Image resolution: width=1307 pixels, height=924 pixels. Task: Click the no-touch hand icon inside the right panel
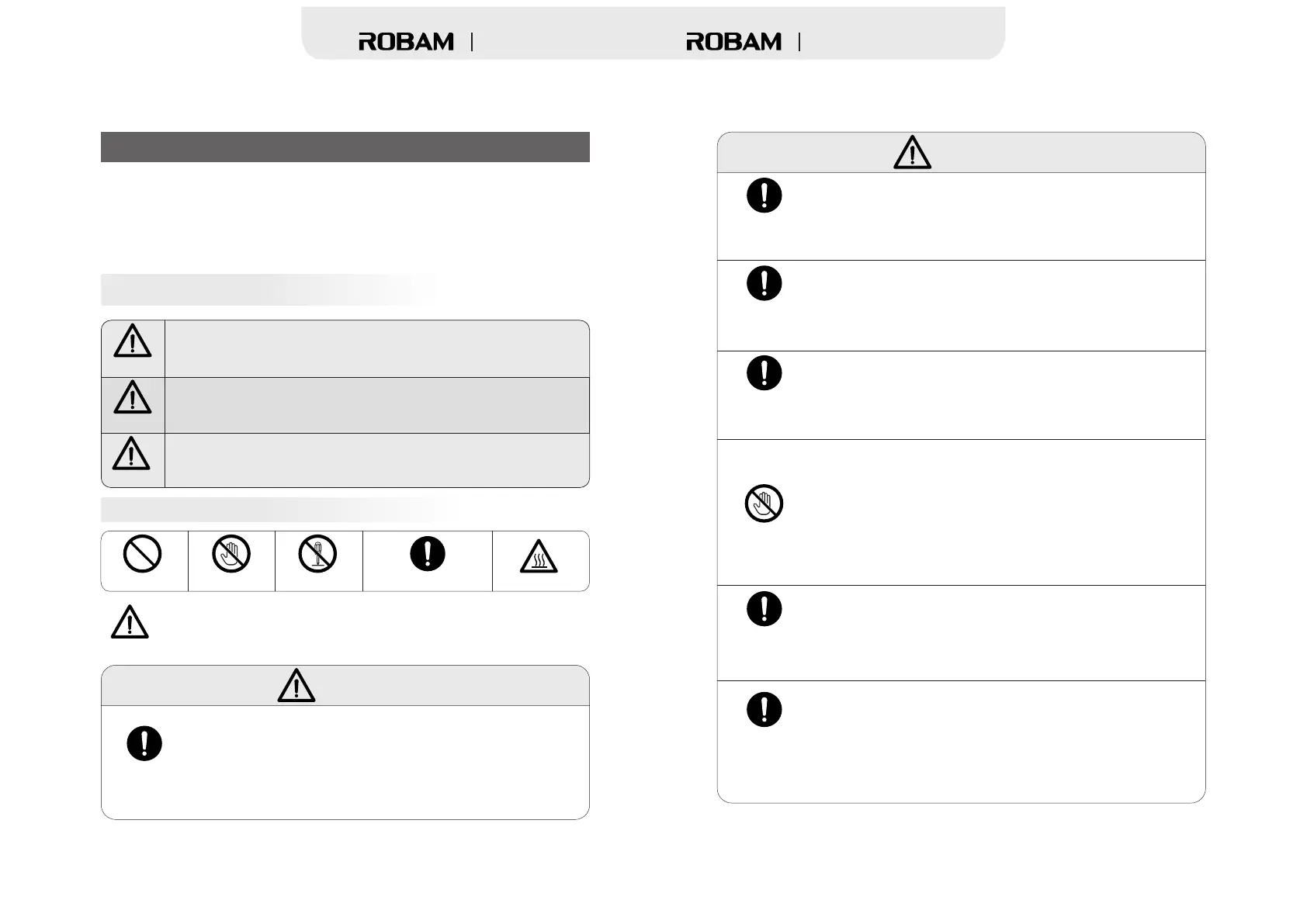tap(764, 504)
